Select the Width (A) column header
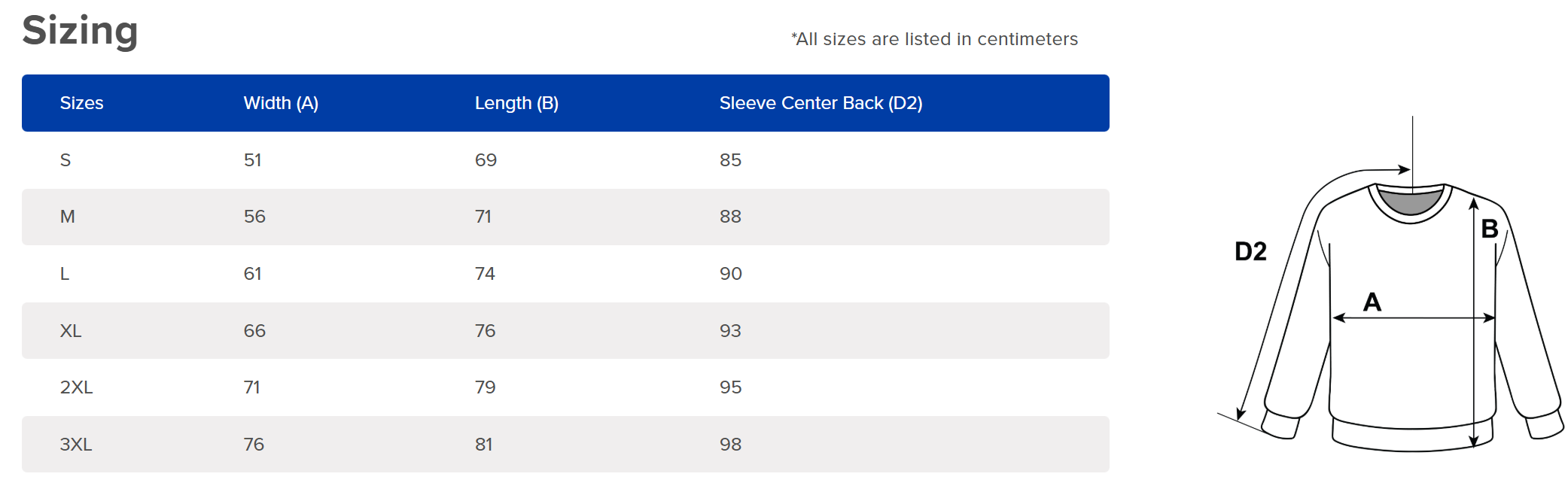 281,103
